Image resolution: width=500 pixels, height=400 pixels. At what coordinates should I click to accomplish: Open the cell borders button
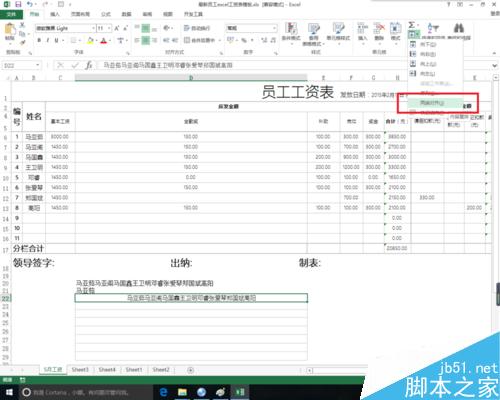click(x=74, y=40)
